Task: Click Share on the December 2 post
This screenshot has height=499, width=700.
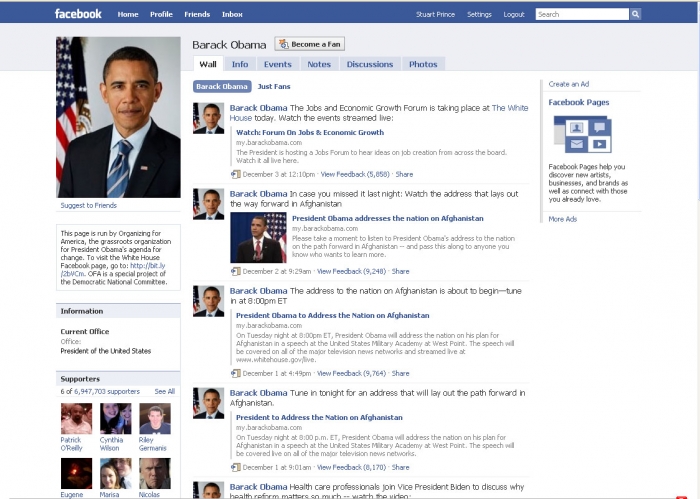Action: tap(400, 271)
